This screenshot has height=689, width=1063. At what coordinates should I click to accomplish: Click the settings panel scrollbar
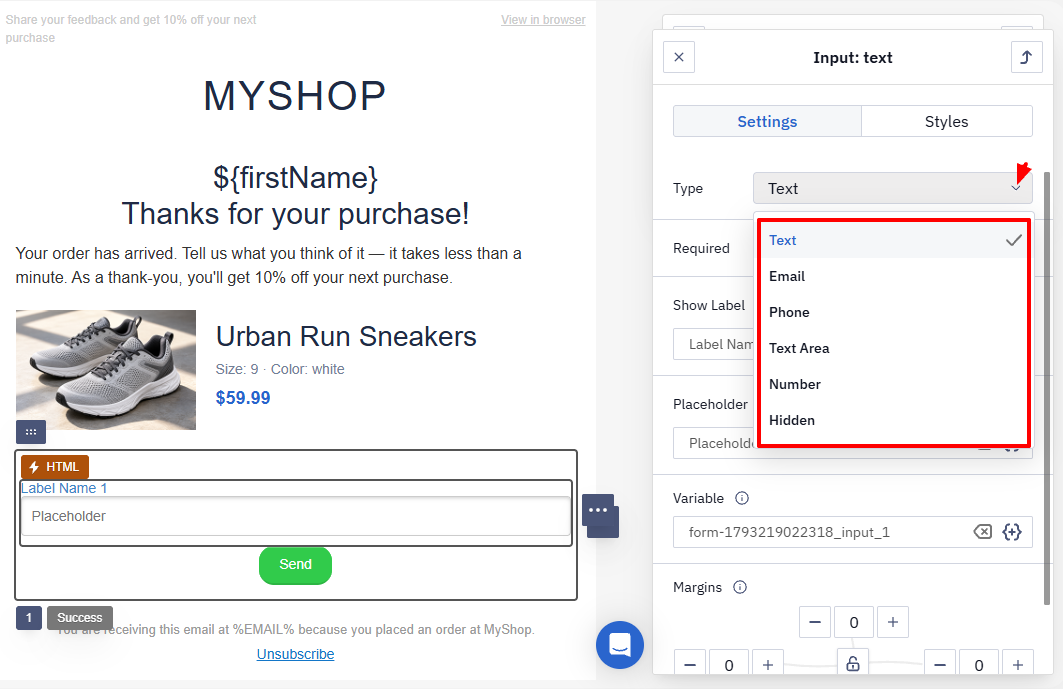1047,387
